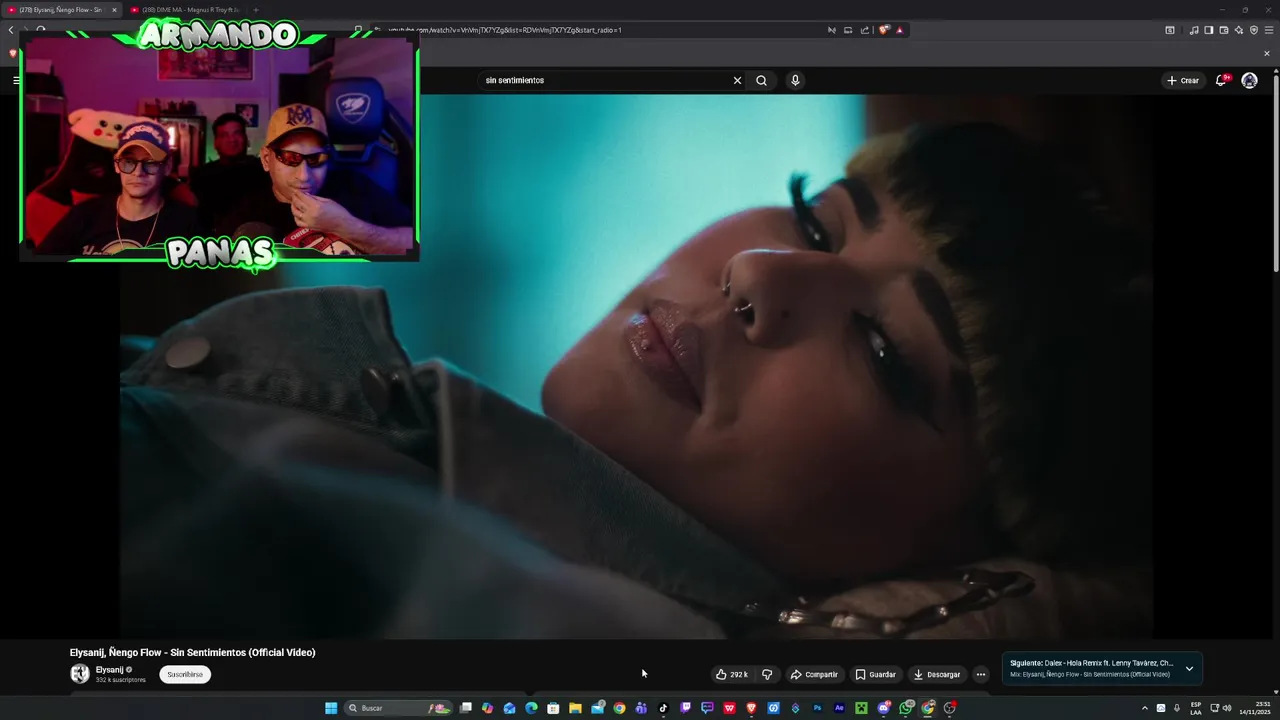Open the Brave Wallet toolbar icon
The width and height of the screenshot is (1280, 720).
click(x=1224, y=30)
